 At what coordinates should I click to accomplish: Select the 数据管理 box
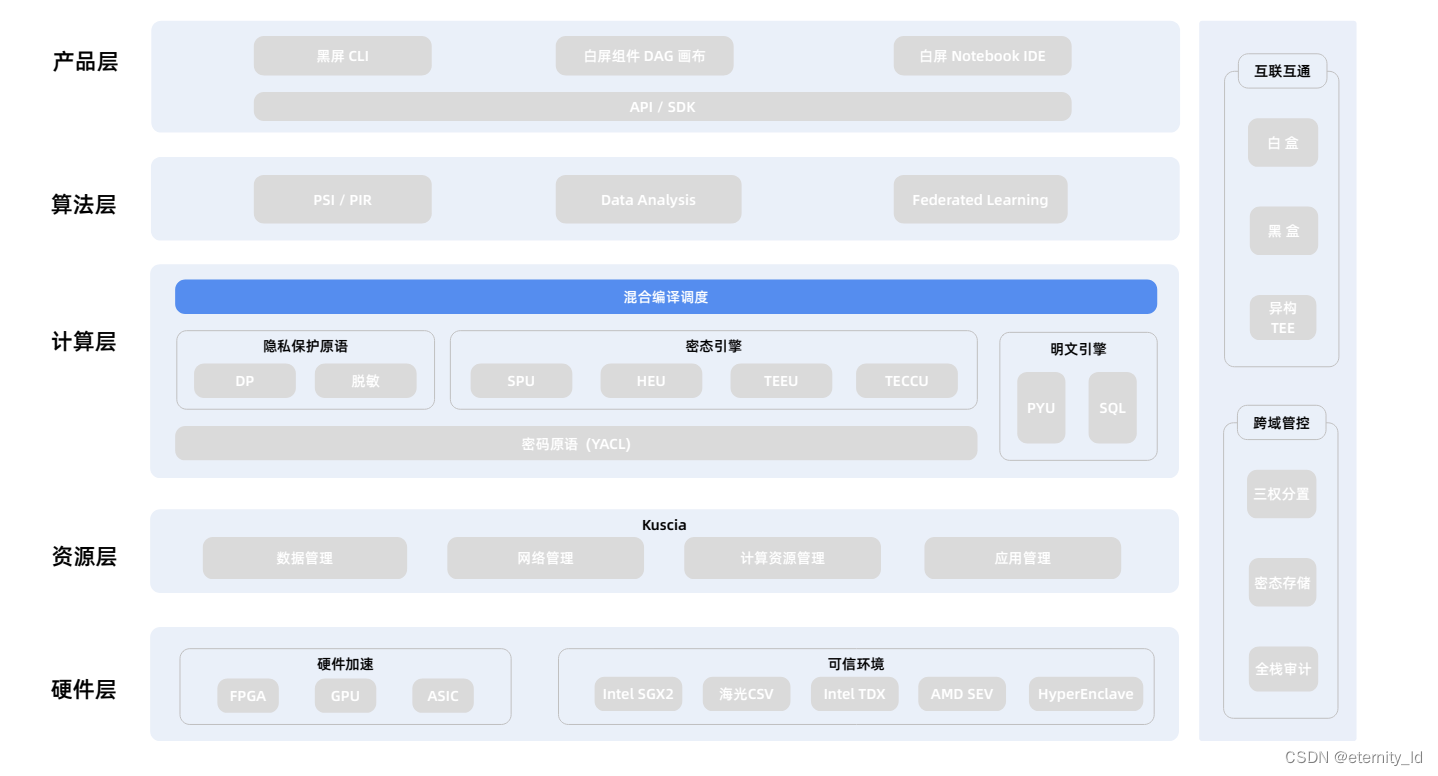[x=305, y=558]
